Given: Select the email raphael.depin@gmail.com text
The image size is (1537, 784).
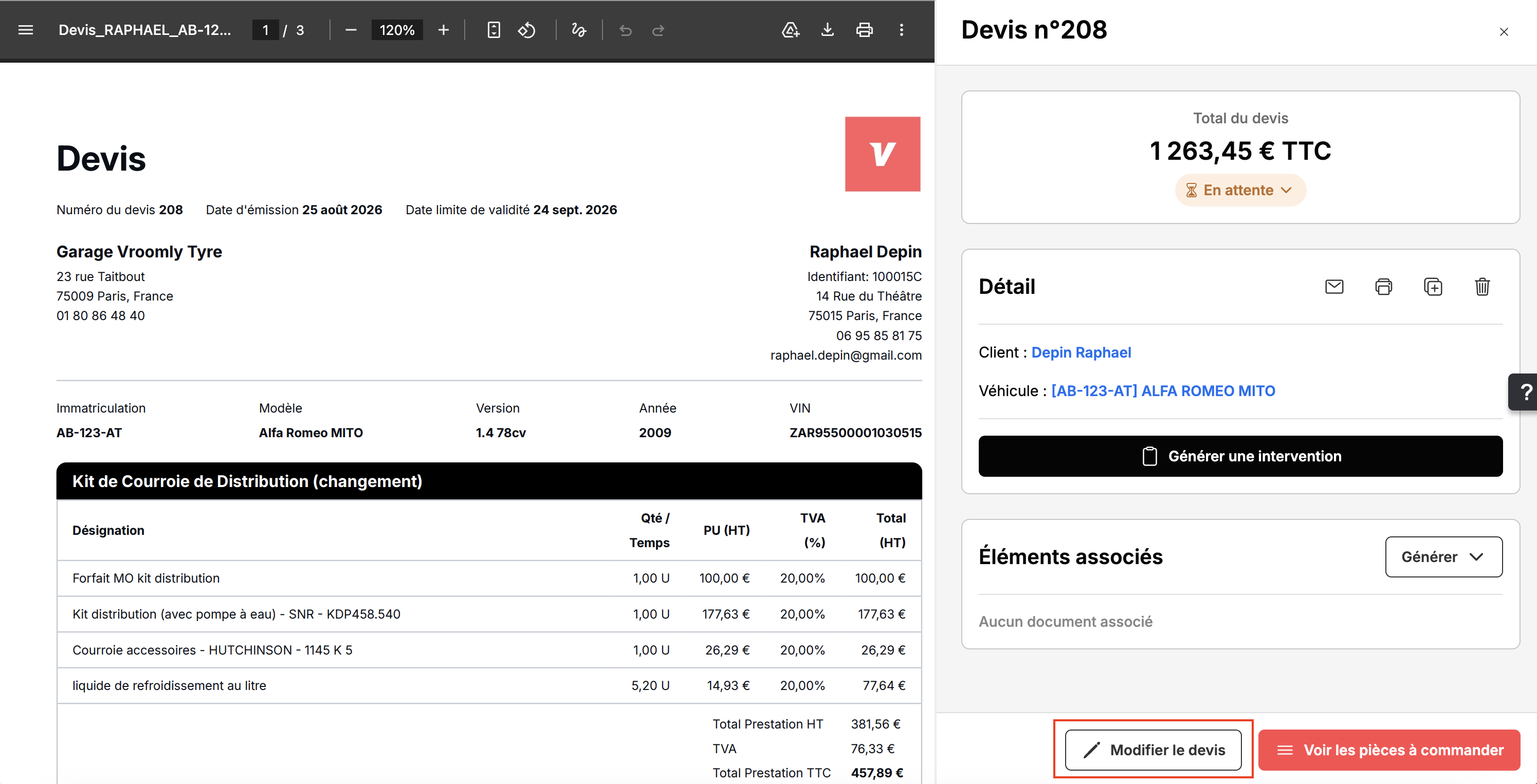Looking at the screenshot, I should [x=846, y=356].
